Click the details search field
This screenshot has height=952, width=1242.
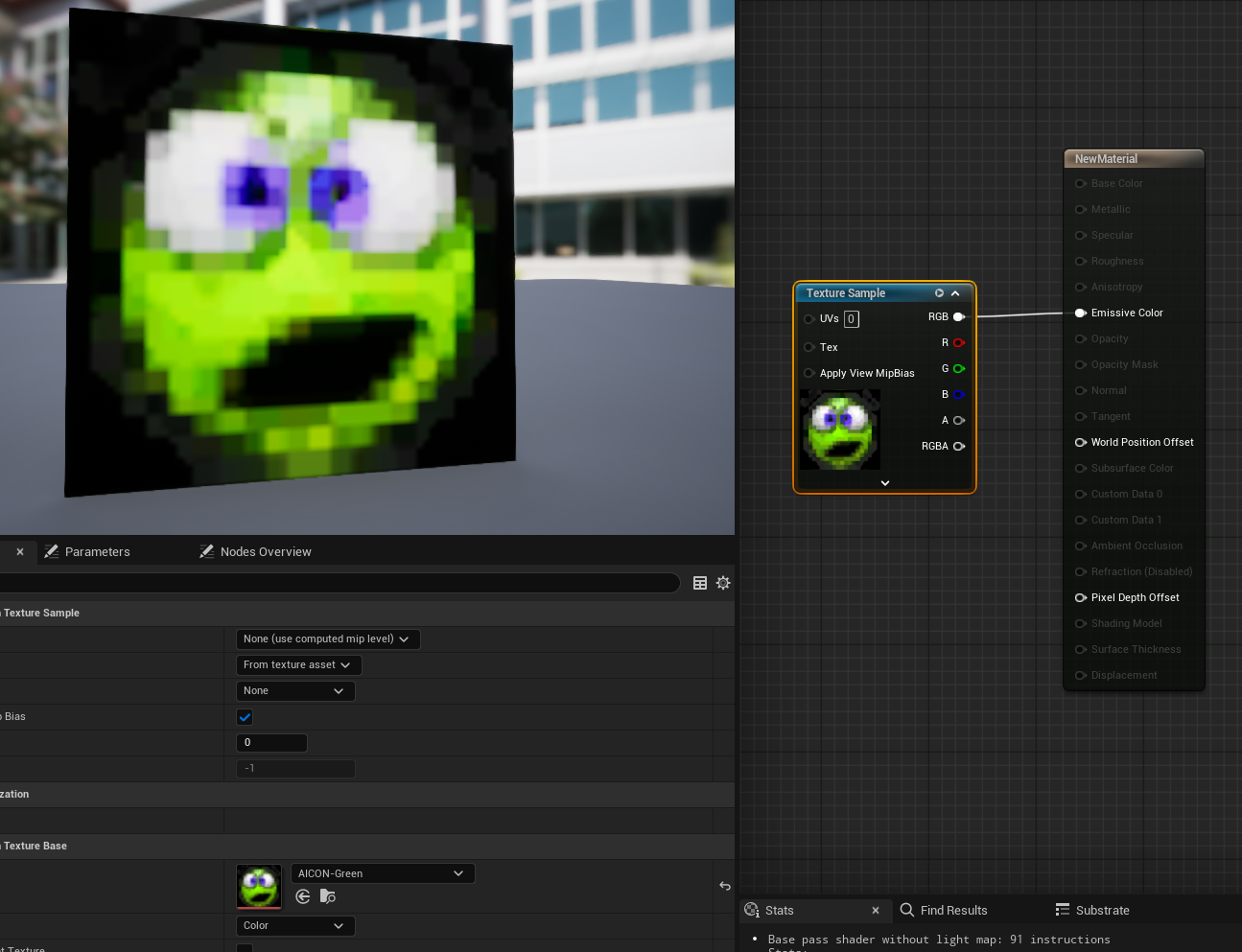click(340, 583)
